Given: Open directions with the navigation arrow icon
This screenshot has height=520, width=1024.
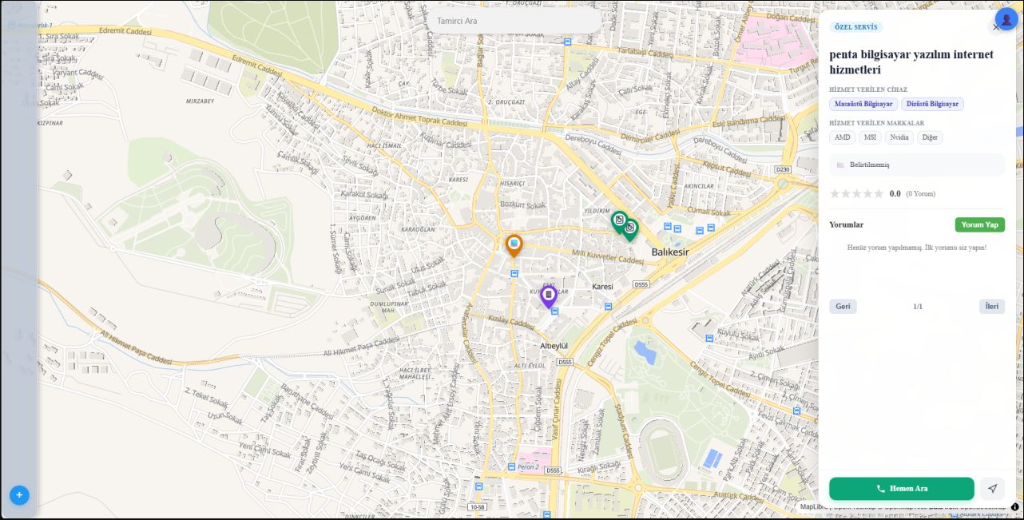Looking at the screenshot, I should click(992, 489).
